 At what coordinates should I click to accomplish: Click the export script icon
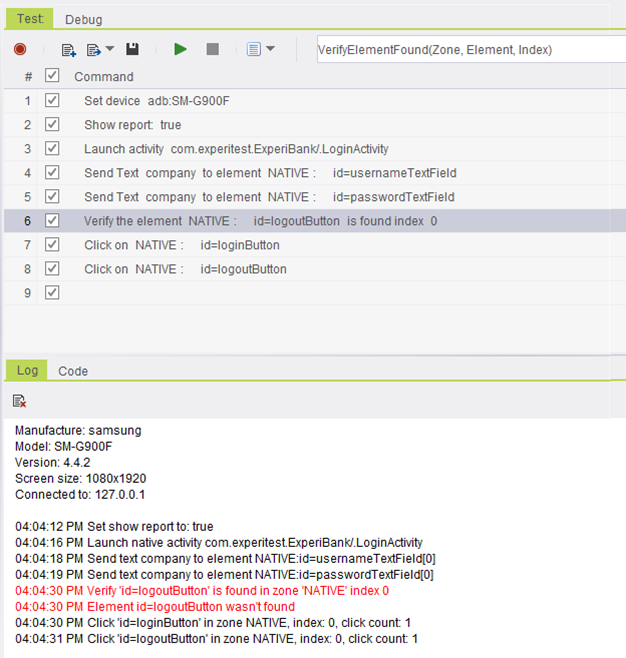tap(94, 49)
